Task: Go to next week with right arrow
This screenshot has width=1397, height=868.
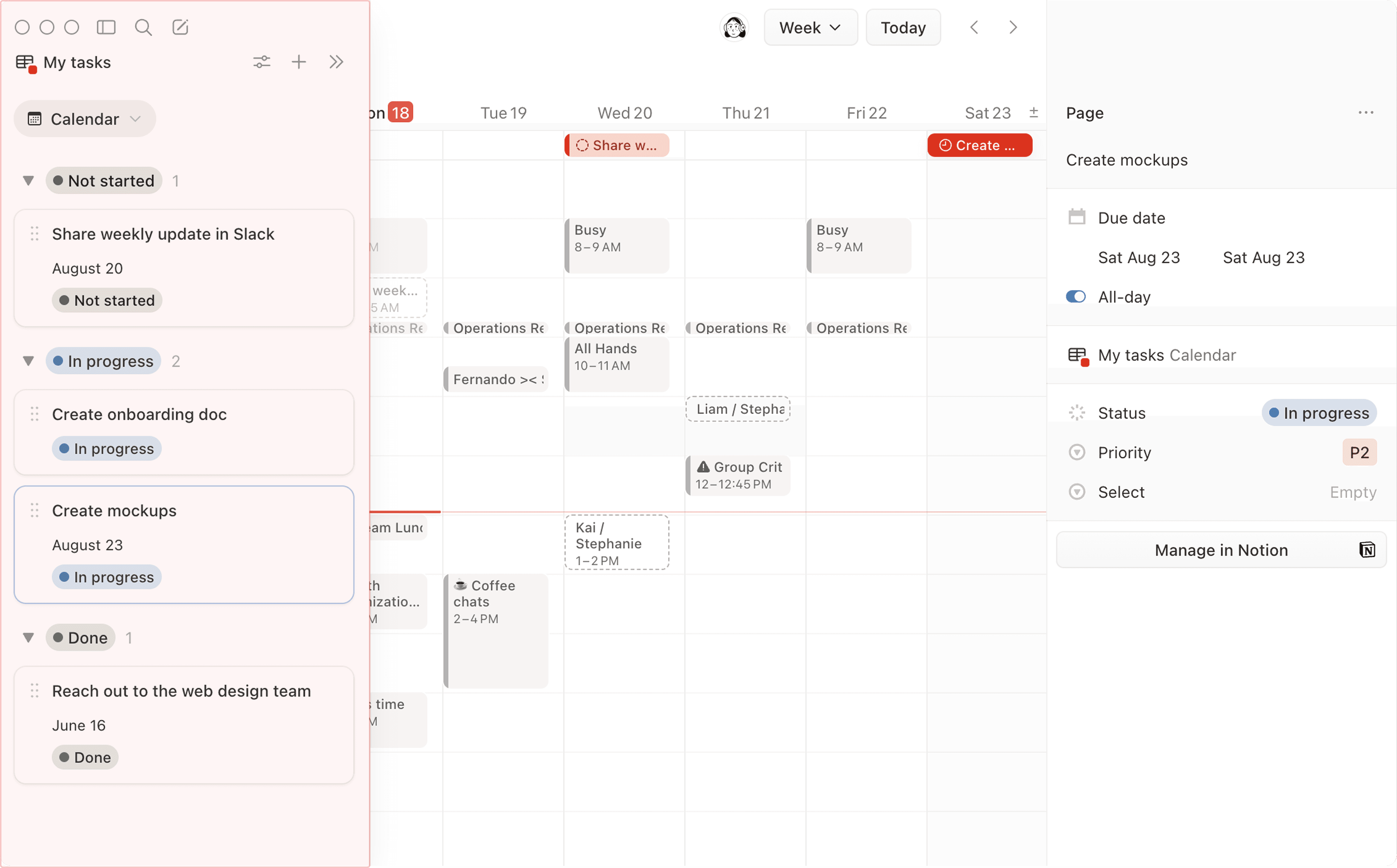Action: click(x=1013, y=28)
